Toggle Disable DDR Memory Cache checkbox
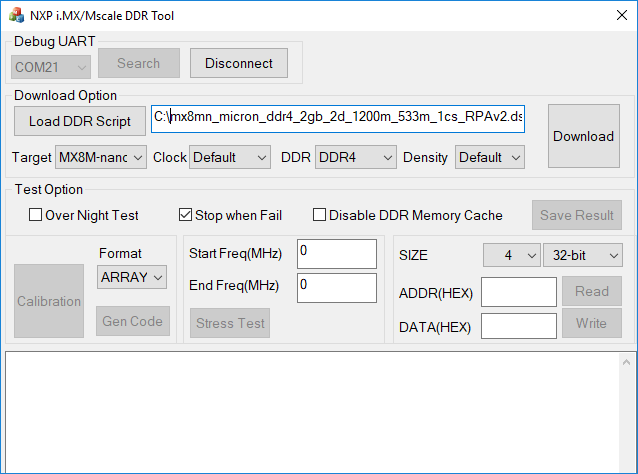Viewport: 638px width, 474px height. [320, 215]
